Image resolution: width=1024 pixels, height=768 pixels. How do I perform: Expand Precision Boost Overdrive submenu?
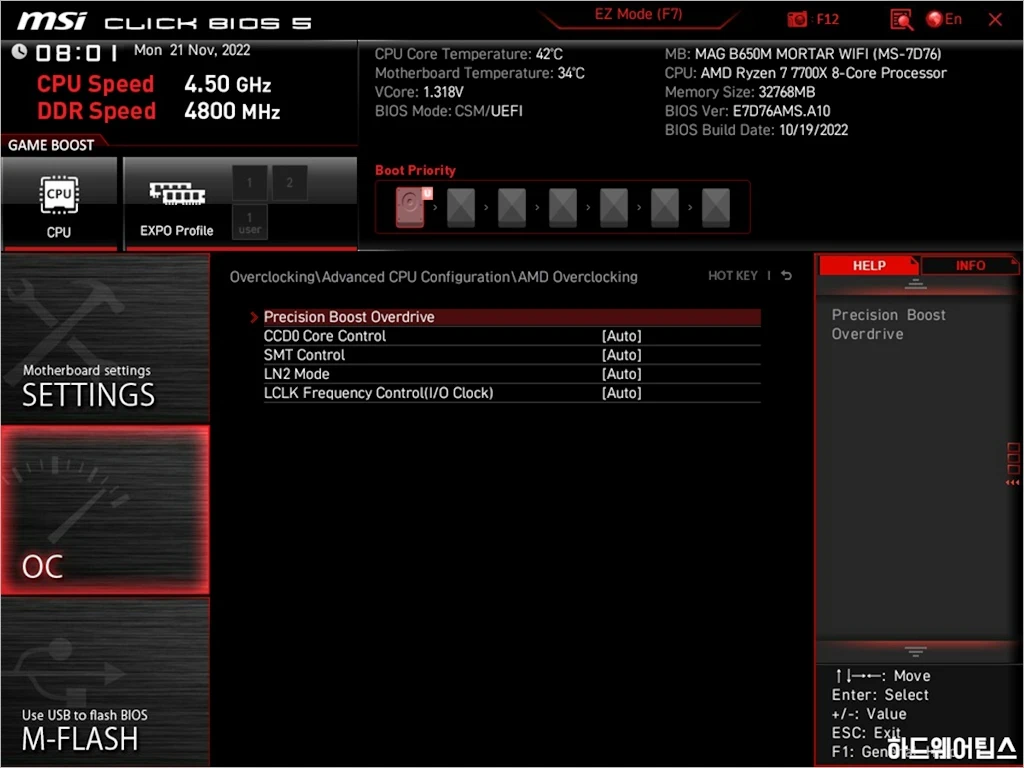pyautogui.click(x=512, y=317)
